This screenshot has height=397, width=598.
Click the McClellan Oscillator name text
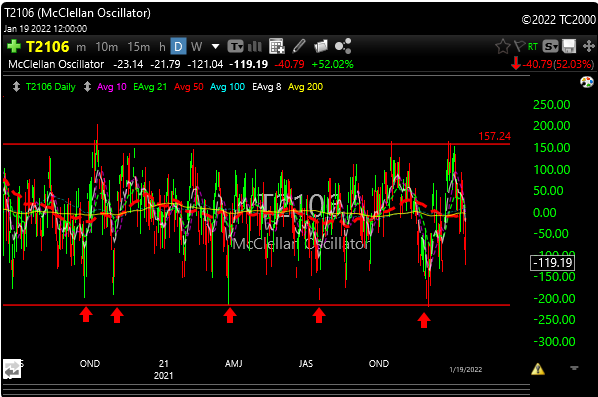point(56,64)
